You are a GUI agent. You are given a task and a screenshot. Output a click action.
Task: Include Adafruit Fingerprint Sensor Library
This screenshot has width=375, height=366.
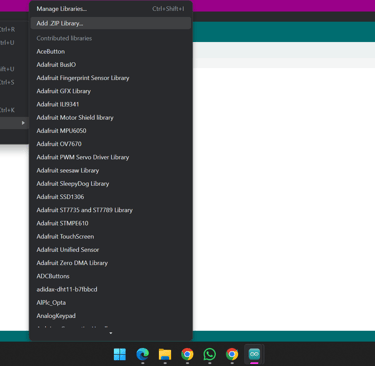(111, 78)
